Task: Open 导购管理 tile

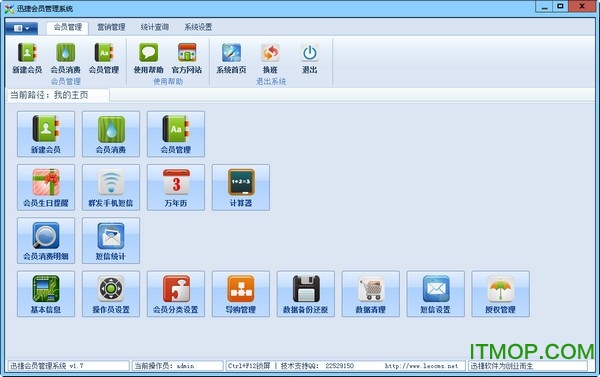Action: pyautogui.click(x=241, y=294)
